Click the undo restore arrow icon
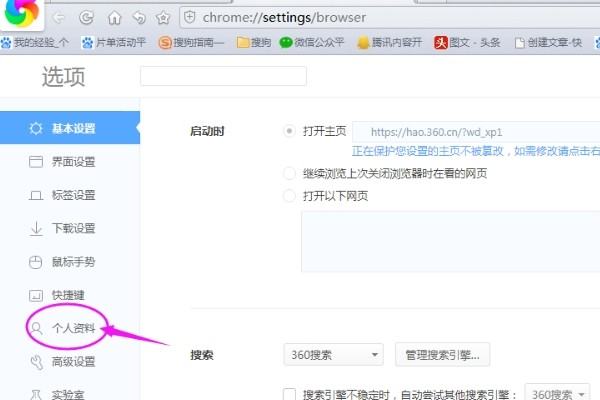The image size is (600, 400). (x=138, y=18)
